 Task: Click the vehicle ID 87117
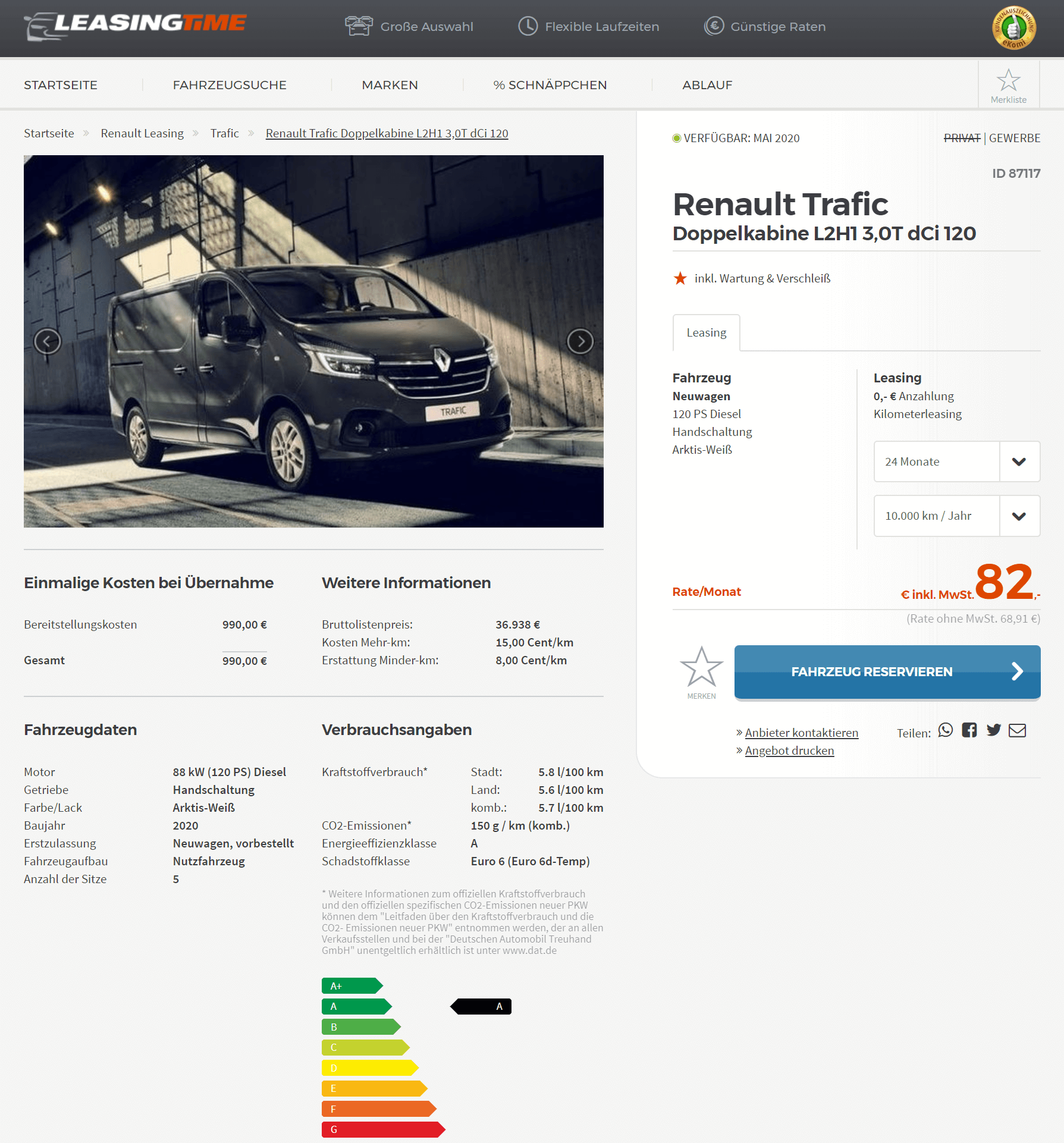[1016, 173]
